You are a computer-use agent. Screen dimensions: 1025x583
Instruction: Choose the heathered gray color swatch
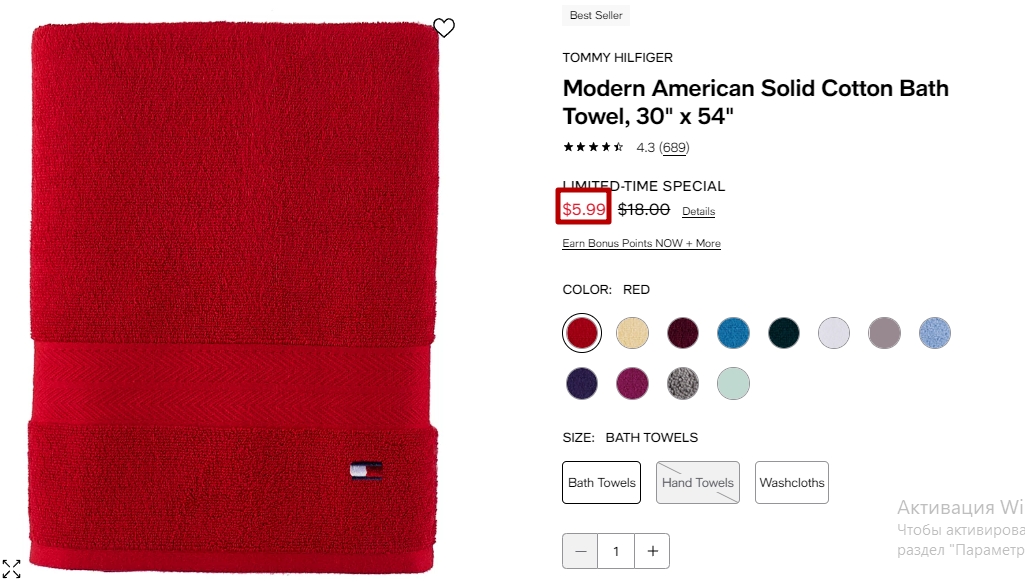[682, 383]
